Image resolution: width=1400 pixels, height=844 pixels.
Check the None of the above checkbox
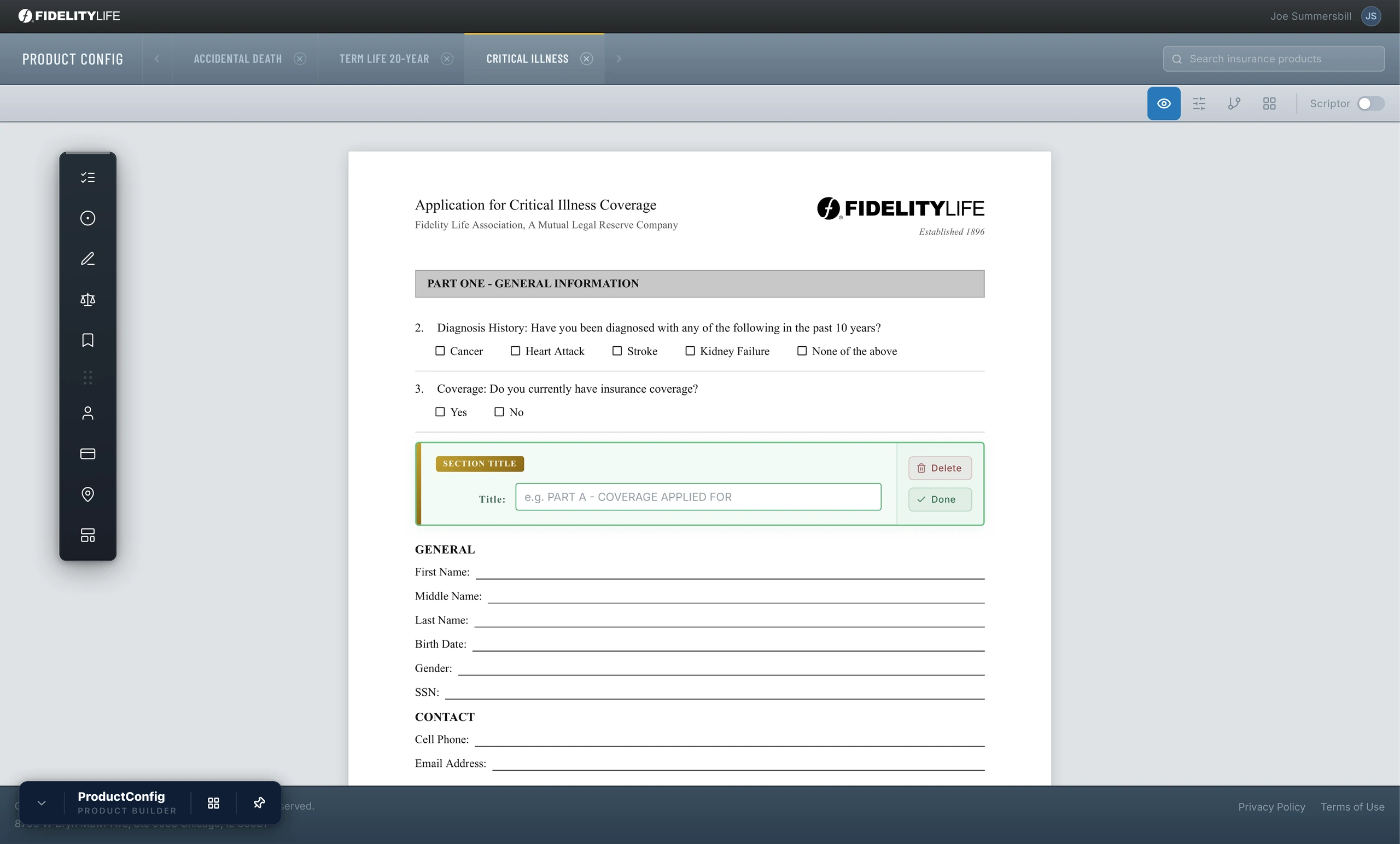pos(802,351)
